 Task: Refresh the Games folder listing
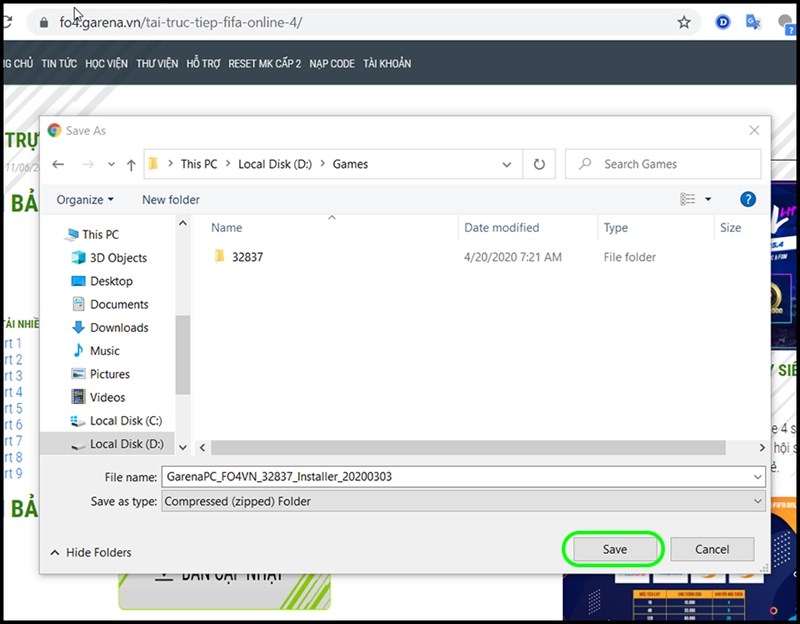coord(539,164)
